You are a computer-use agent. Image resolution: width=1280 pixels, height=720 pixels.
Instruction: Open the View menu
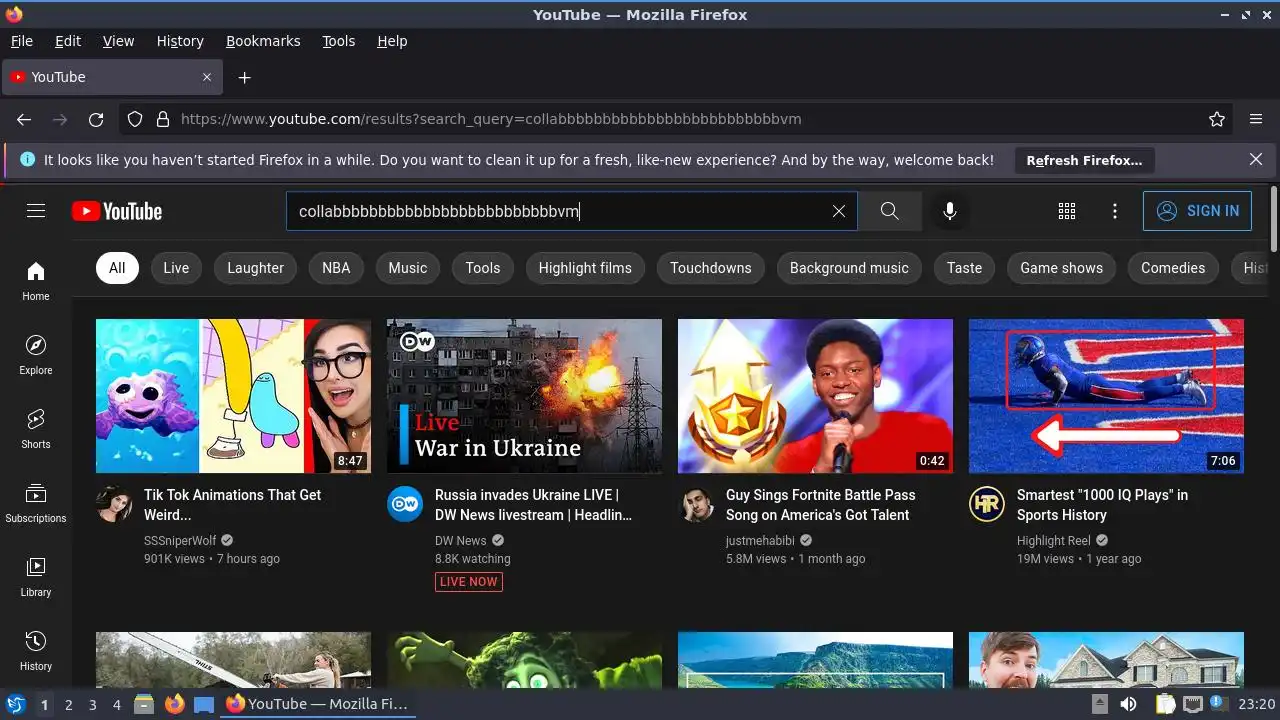coord(118,41)
